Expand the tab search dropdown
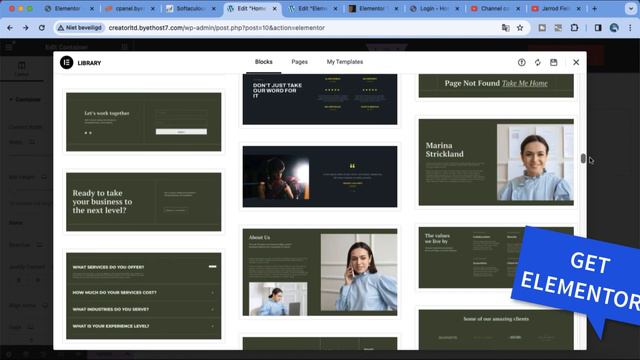 click(x=631, y=9)
